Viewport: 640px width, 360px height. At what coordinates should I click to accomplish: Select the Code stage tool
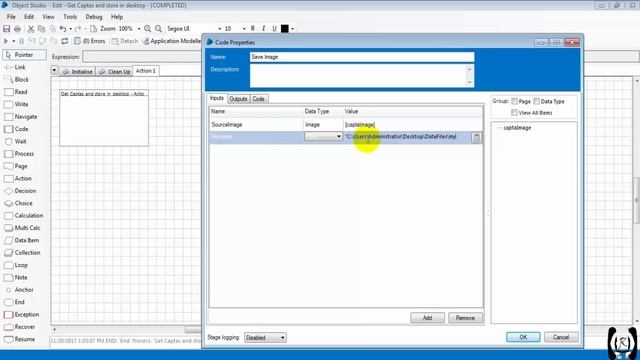[x=17, y=129]
